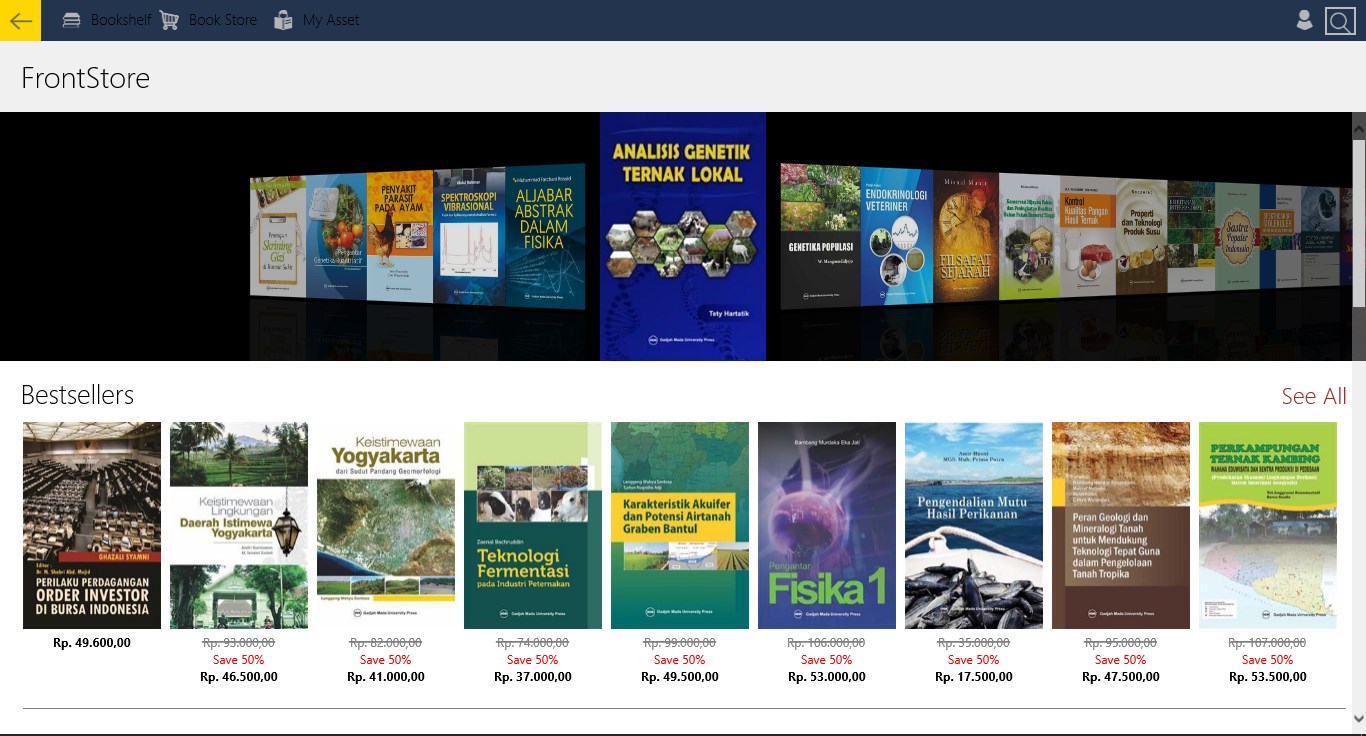The width and height of the screenshot is (1366, 736).
Task: Select Aljabar Abstrak Dalam Fisika cover
Action: click(x=545, y=235)
